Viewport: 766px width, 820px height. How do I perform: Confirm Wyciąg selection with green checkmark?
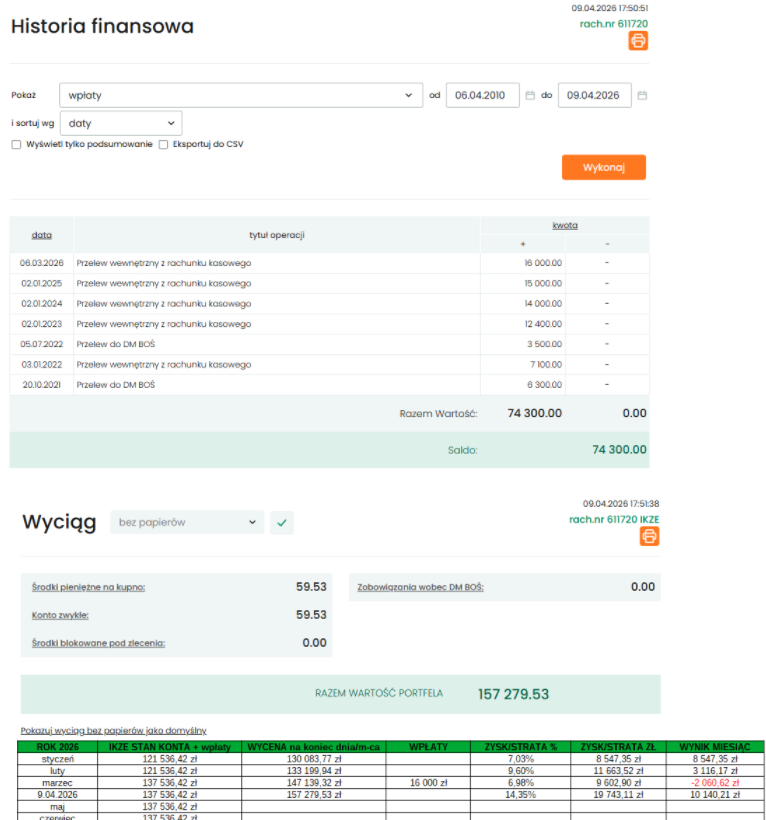click(x=282, y=522)
